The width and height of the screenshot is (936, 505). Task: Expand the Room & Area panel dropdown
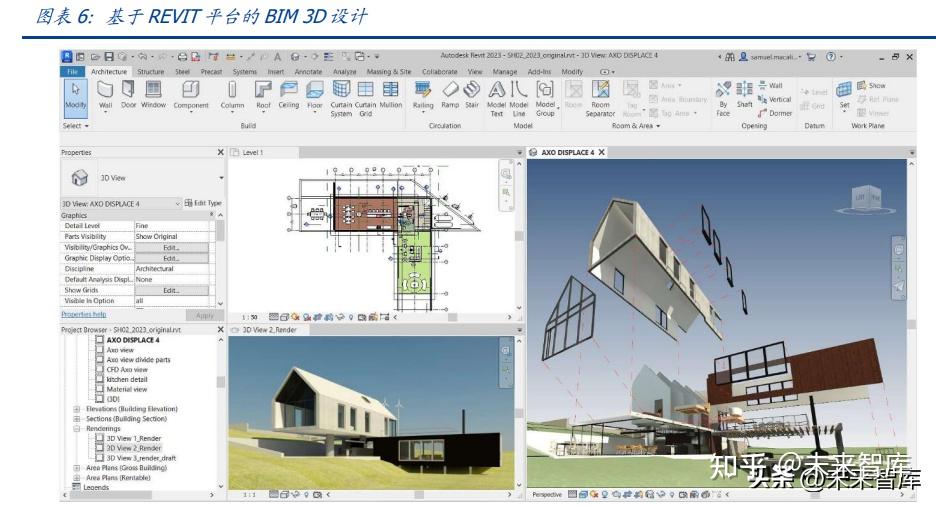coord(636,126)
